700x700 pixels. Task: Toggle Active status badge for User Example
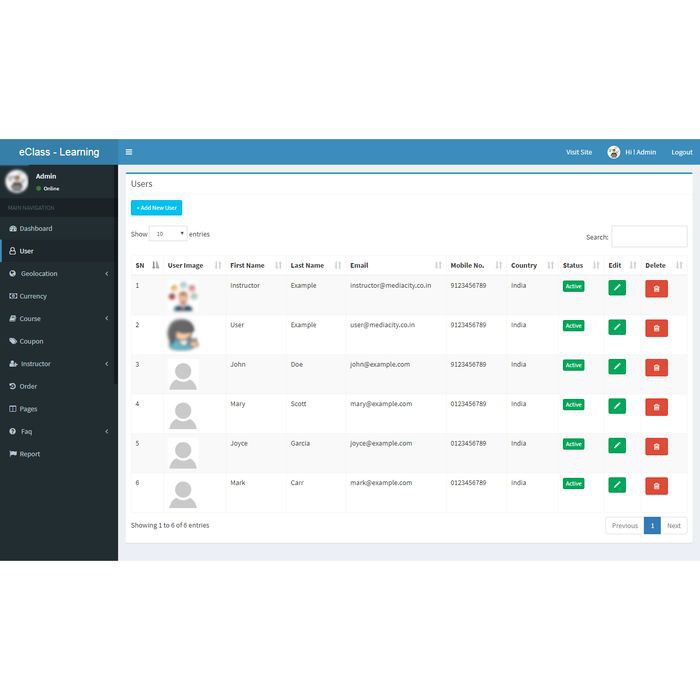pyautogui.click(x=573, y=325)
